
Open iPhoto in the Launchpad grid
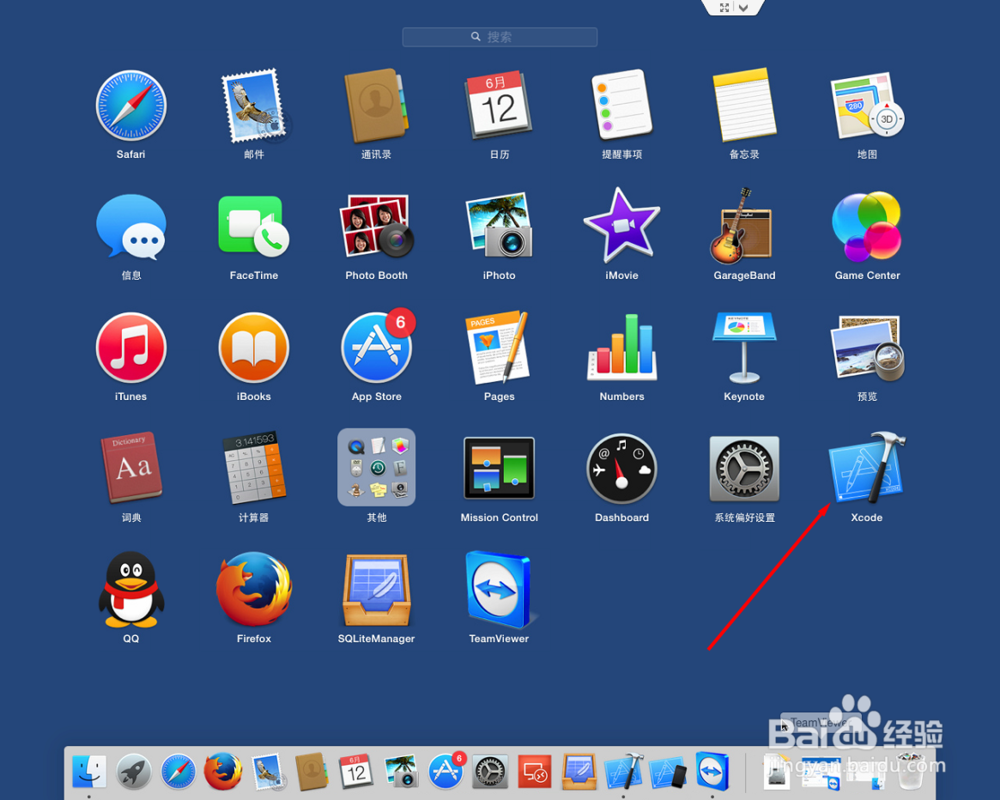(499, 227)
